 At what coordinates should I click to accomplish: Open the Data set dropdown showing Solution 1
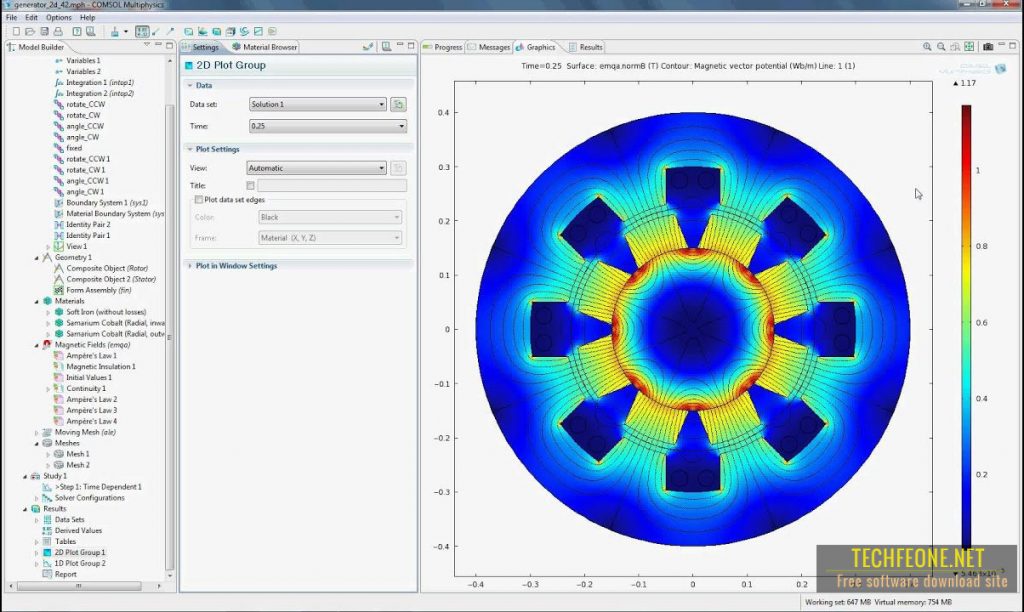click(x=317, y=105)
